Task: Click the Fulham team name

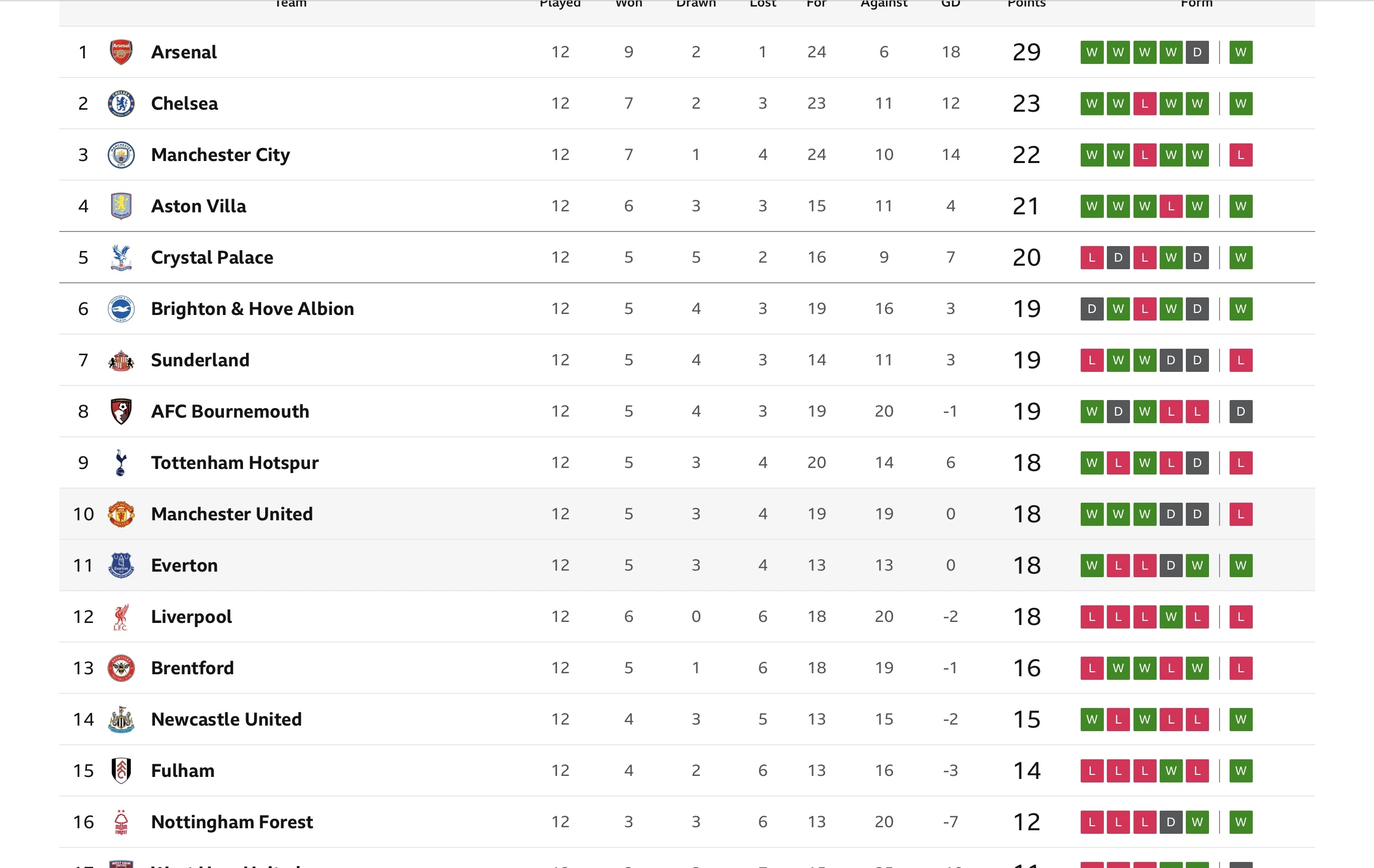Action: (183, 771)
